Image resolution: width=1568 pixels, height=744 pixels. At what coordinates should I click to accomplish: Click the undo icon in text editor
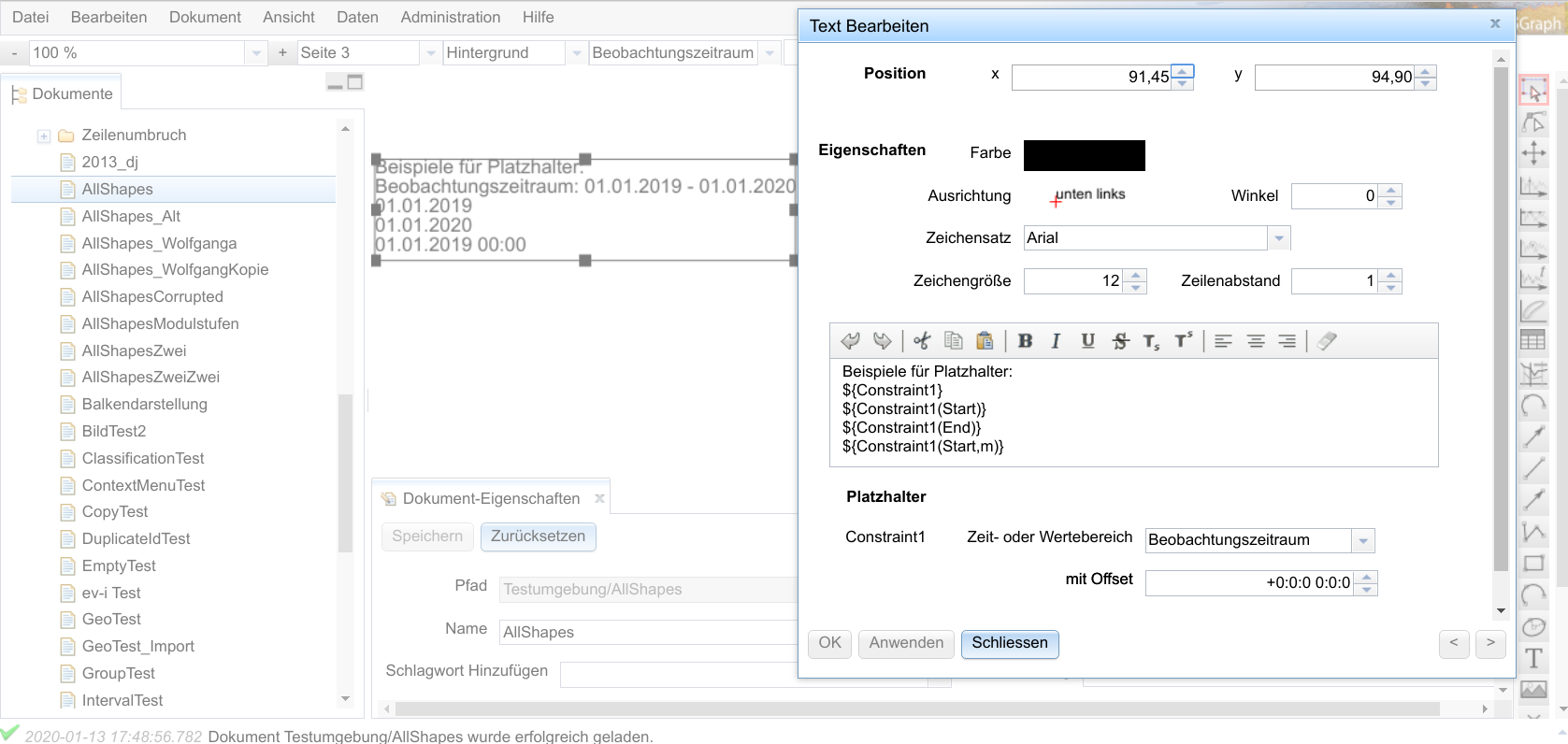pyautogui.click(x=850, y=341)
